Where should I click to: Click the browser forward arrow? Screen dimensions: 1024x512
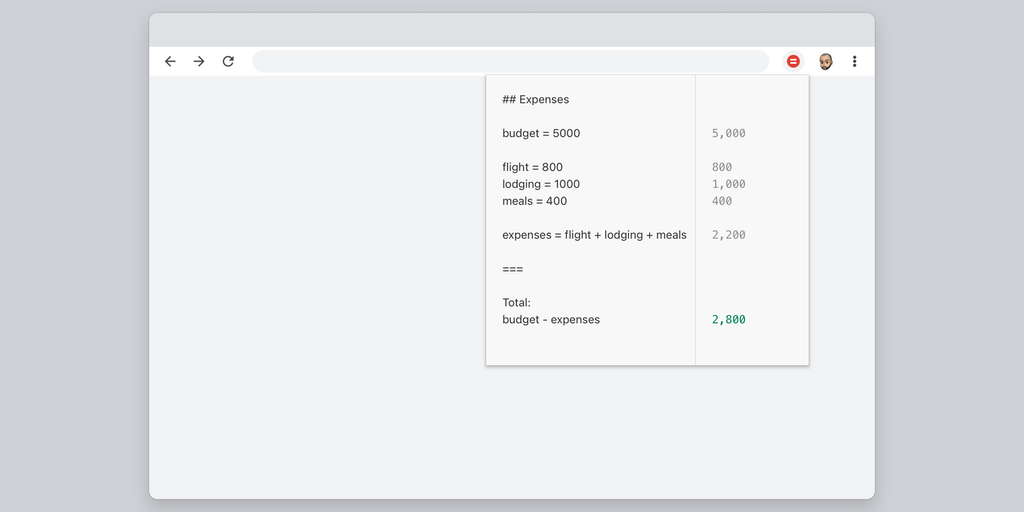pos(199,61)
